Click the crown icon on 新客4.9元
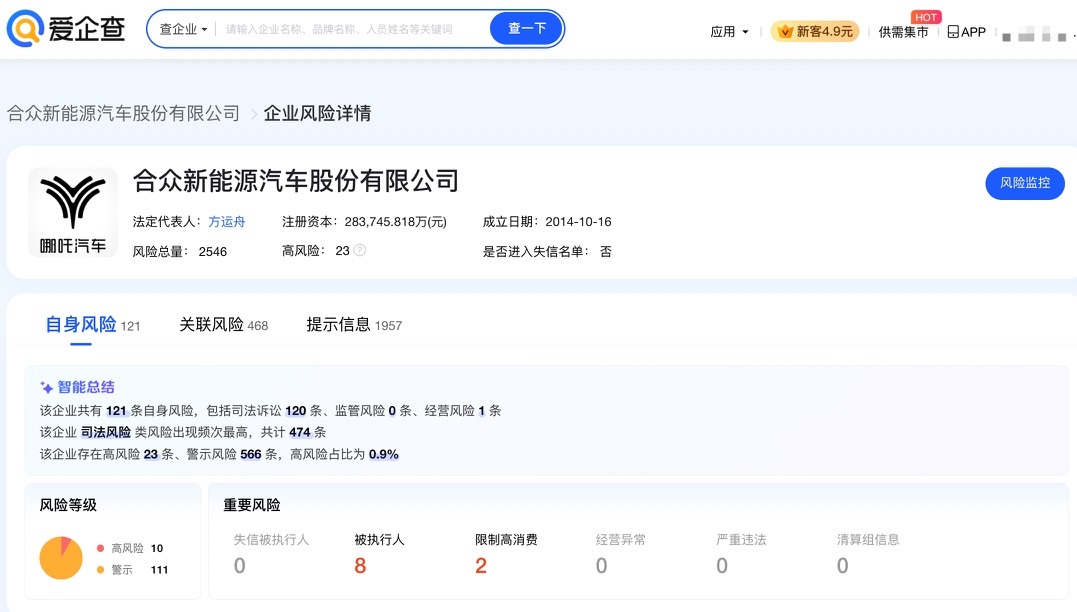The height and width of the screenshot is (612, 1077). (x=785, y=32)
